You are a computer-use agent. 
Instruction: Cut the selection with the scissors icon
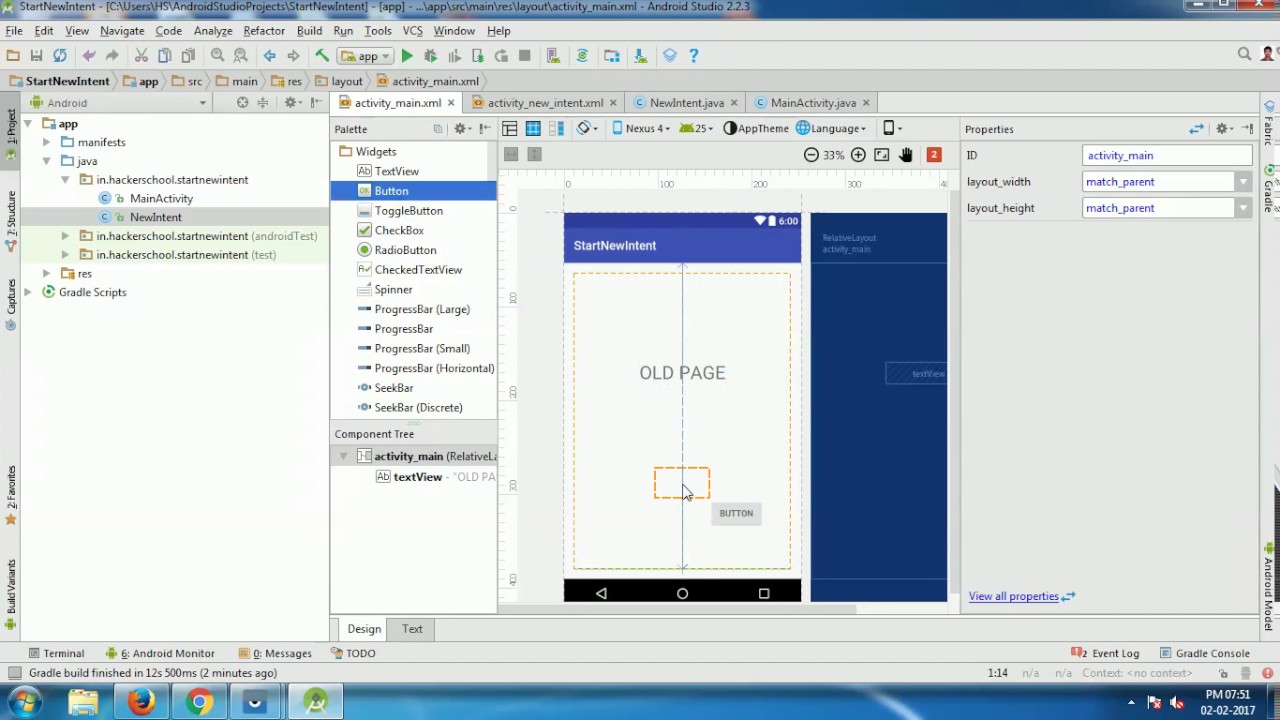point(141,56)
